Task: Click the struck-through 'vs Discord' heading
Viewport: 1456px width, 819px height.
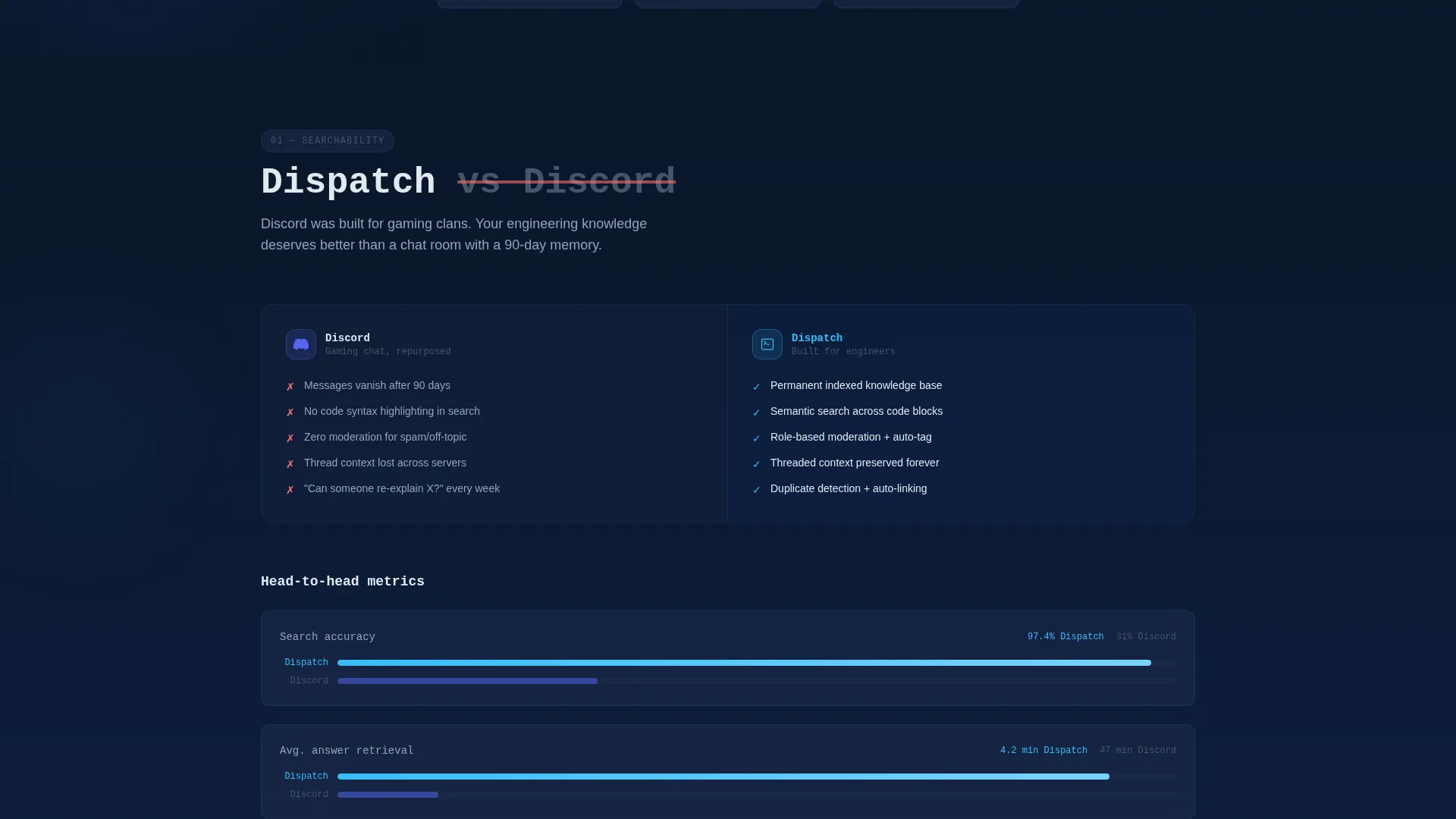Action: click(x=566, y=182)
